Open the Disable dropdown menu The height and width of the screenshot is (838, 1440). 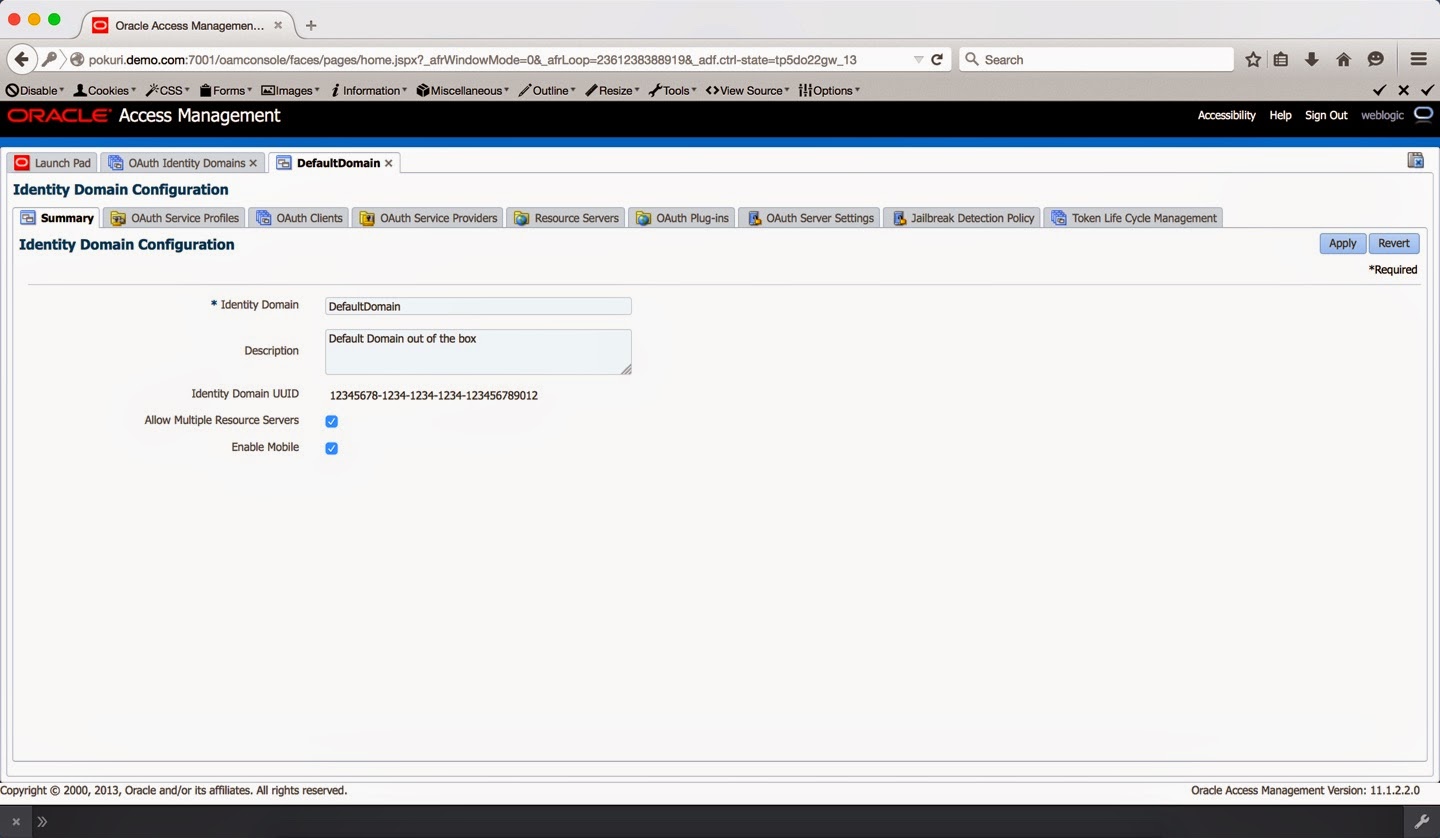35,90
